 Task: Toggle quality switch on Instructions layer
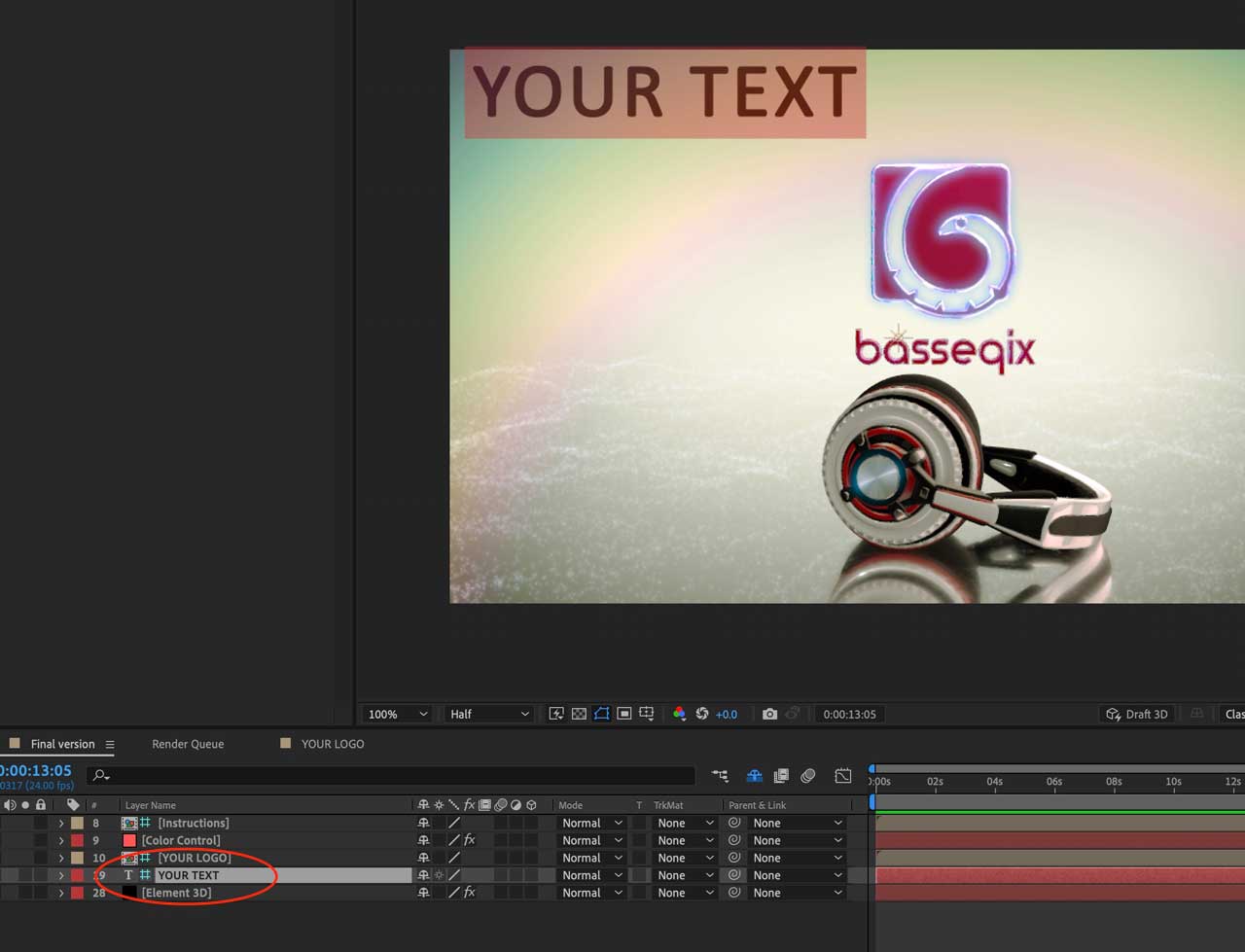coord(454,823)
